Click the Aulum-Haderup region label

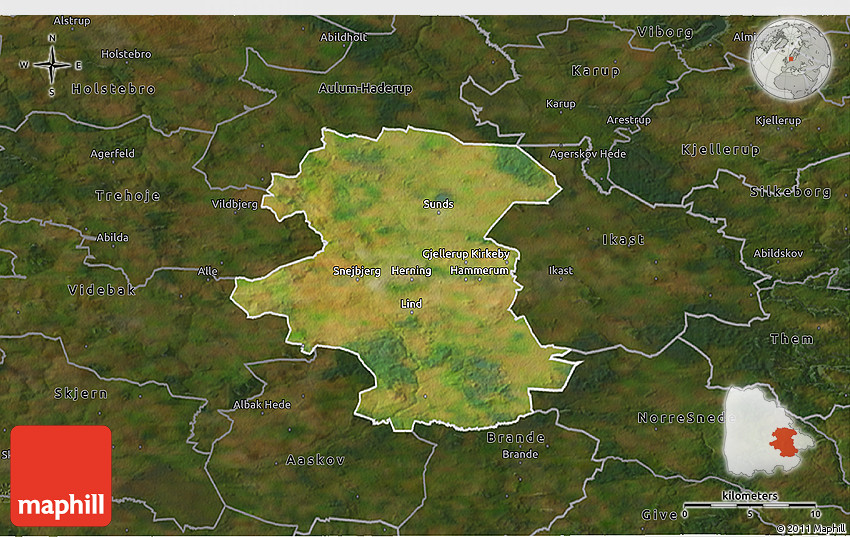[365, 88]
